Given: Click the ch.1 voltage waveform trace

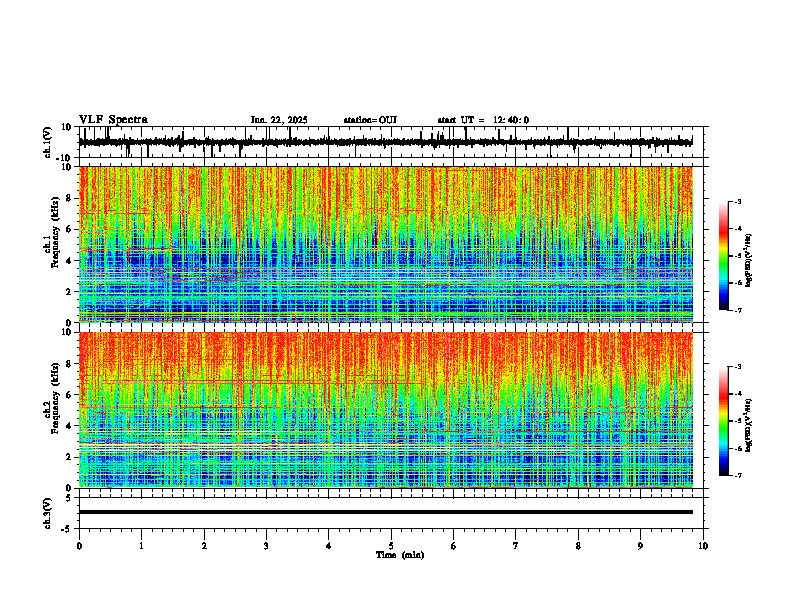Looking at the screenshot, I should [x=385, y=142].
